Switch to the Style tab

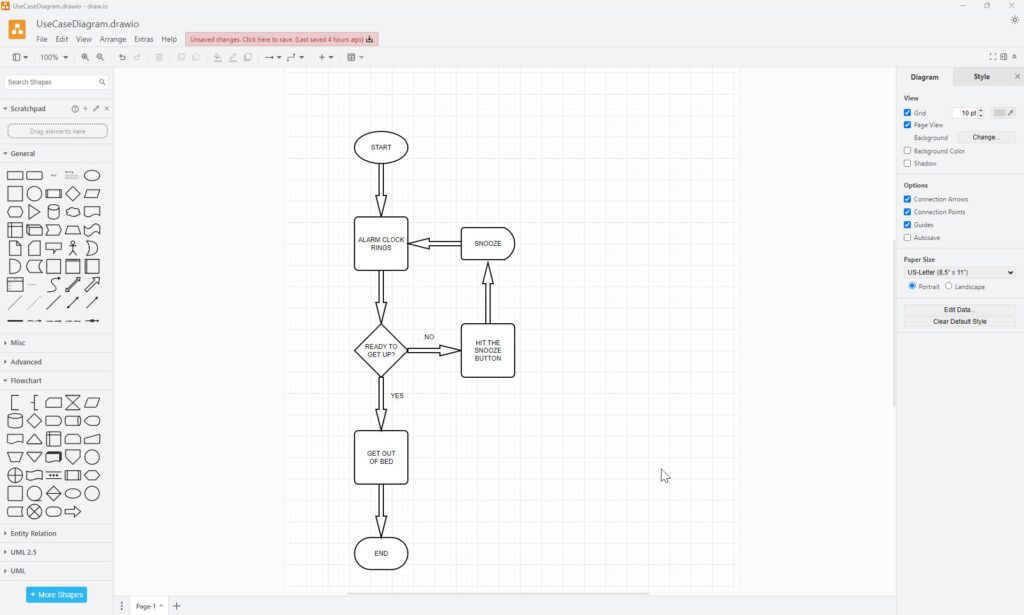(x=982, y=77)
